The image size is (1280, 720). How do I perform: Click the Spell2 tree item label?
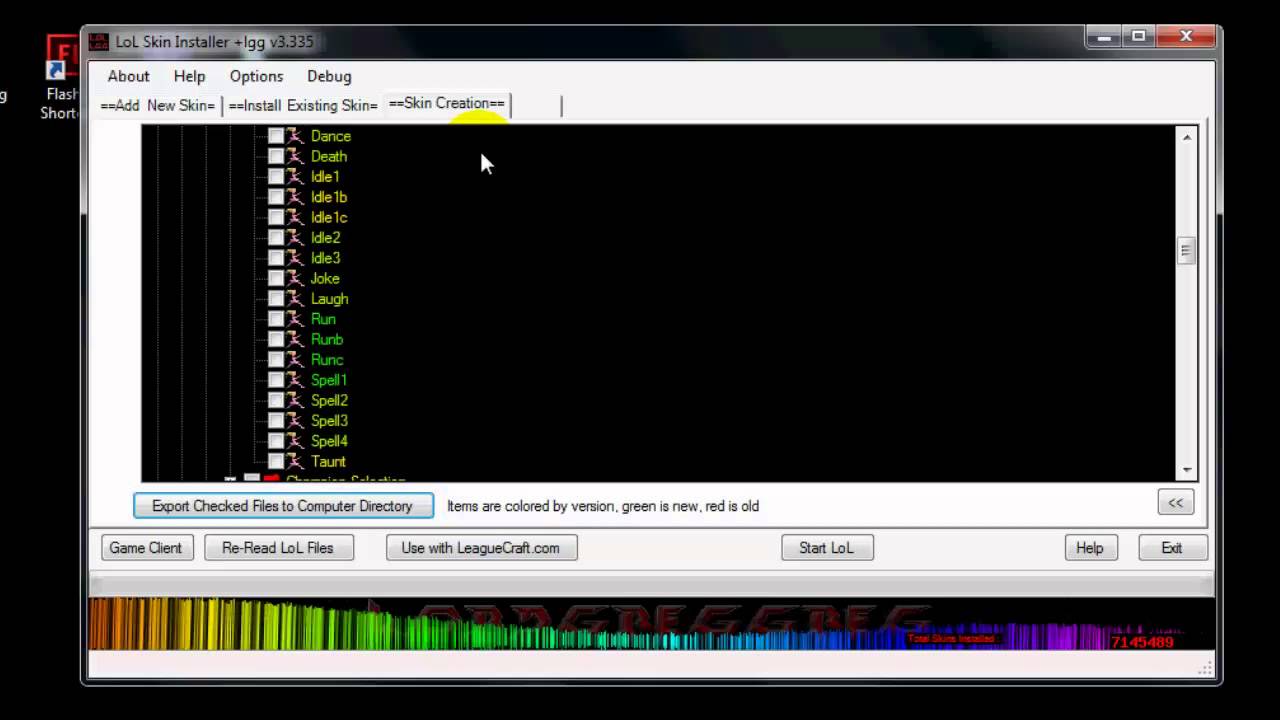pyautogui.click(x=329, y=400)
